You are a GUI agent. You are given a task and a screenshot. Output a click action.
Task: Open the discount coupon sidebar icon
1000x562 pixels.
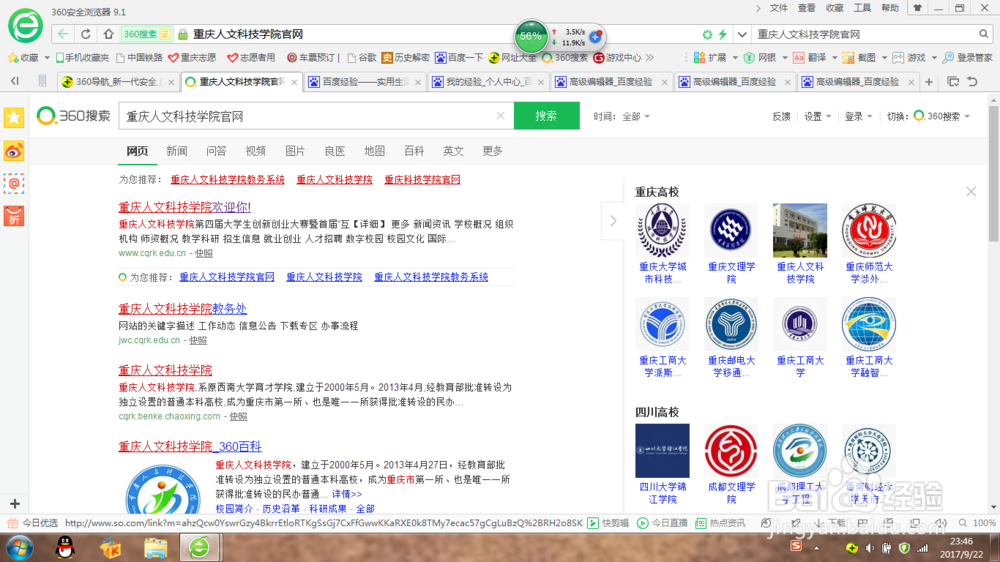pos(13,216)
